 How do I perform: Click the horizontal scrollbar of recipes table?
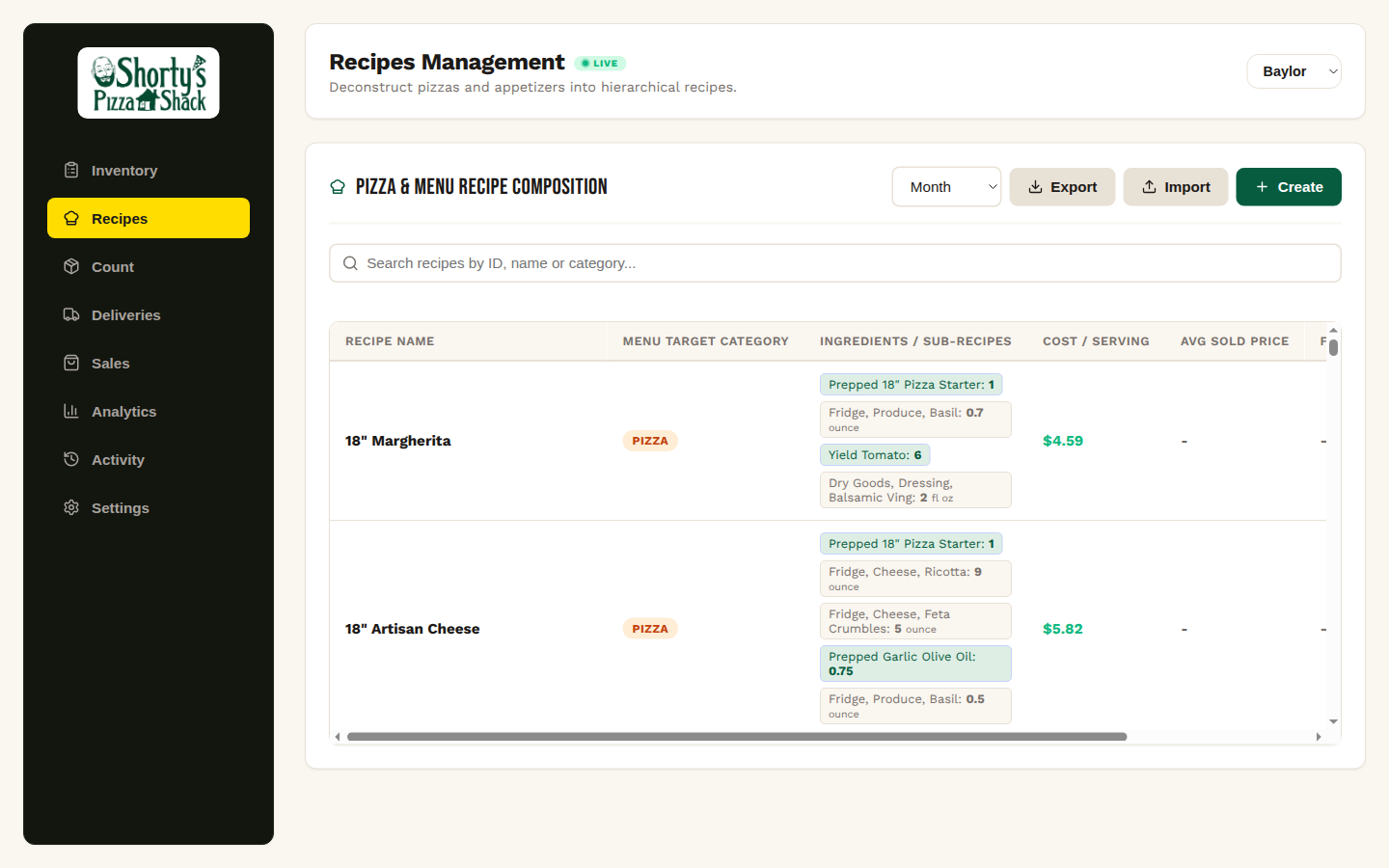[x=737, y=737]
